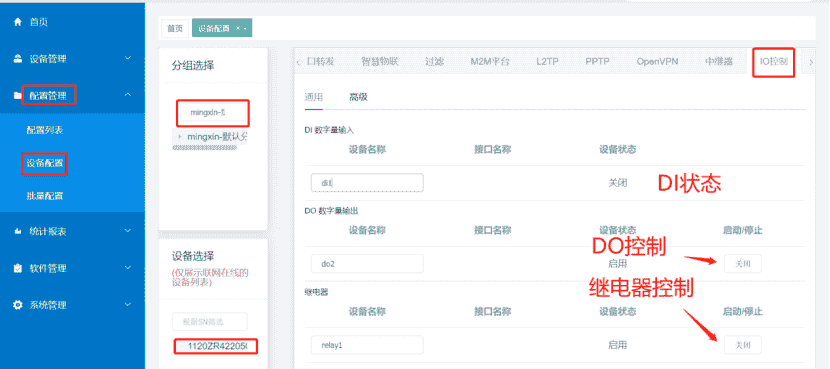Expand the mingxin-默认 tree node
The height and width of the screenshot is (369, 830).
pyautogui.click(x=180, y=137)
